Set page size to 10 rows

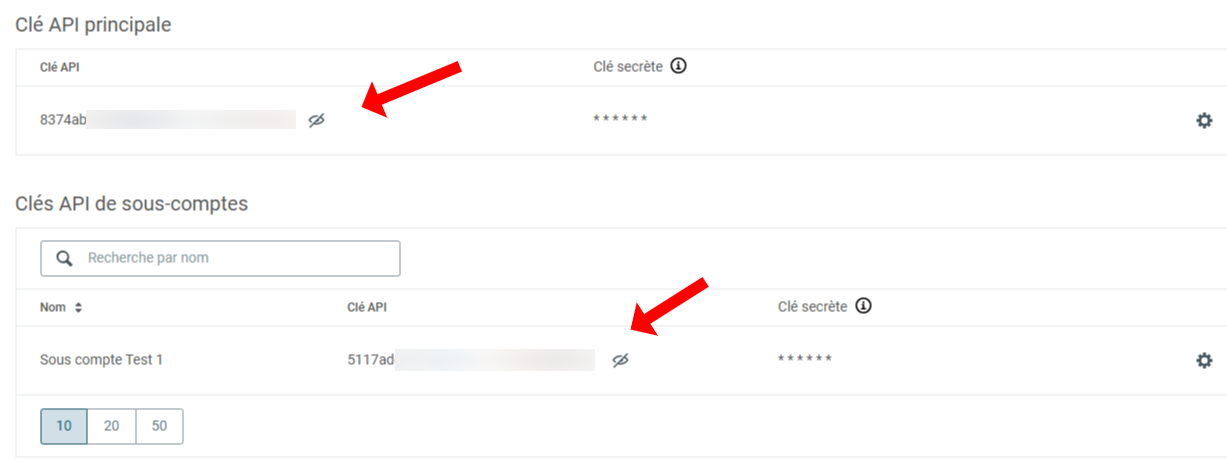[64, 426]
